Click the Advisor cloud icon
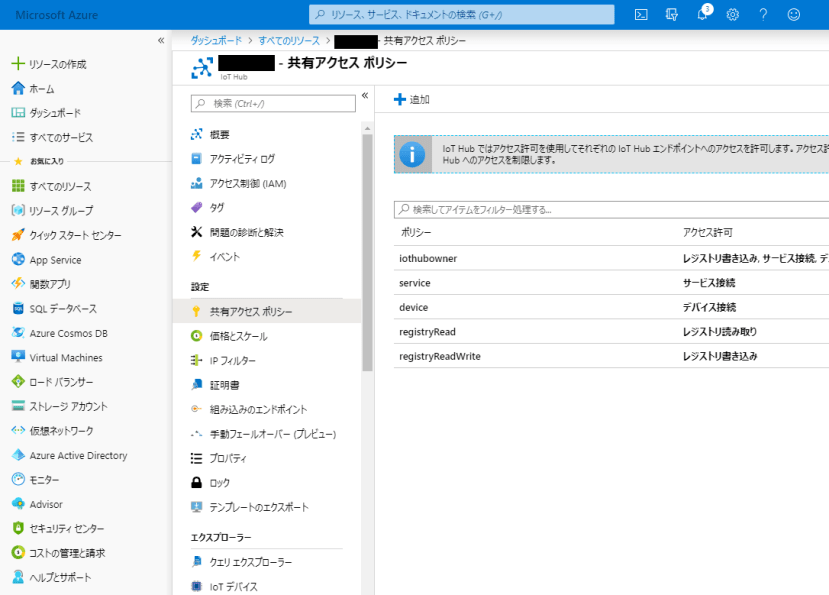 coord(18,504)
